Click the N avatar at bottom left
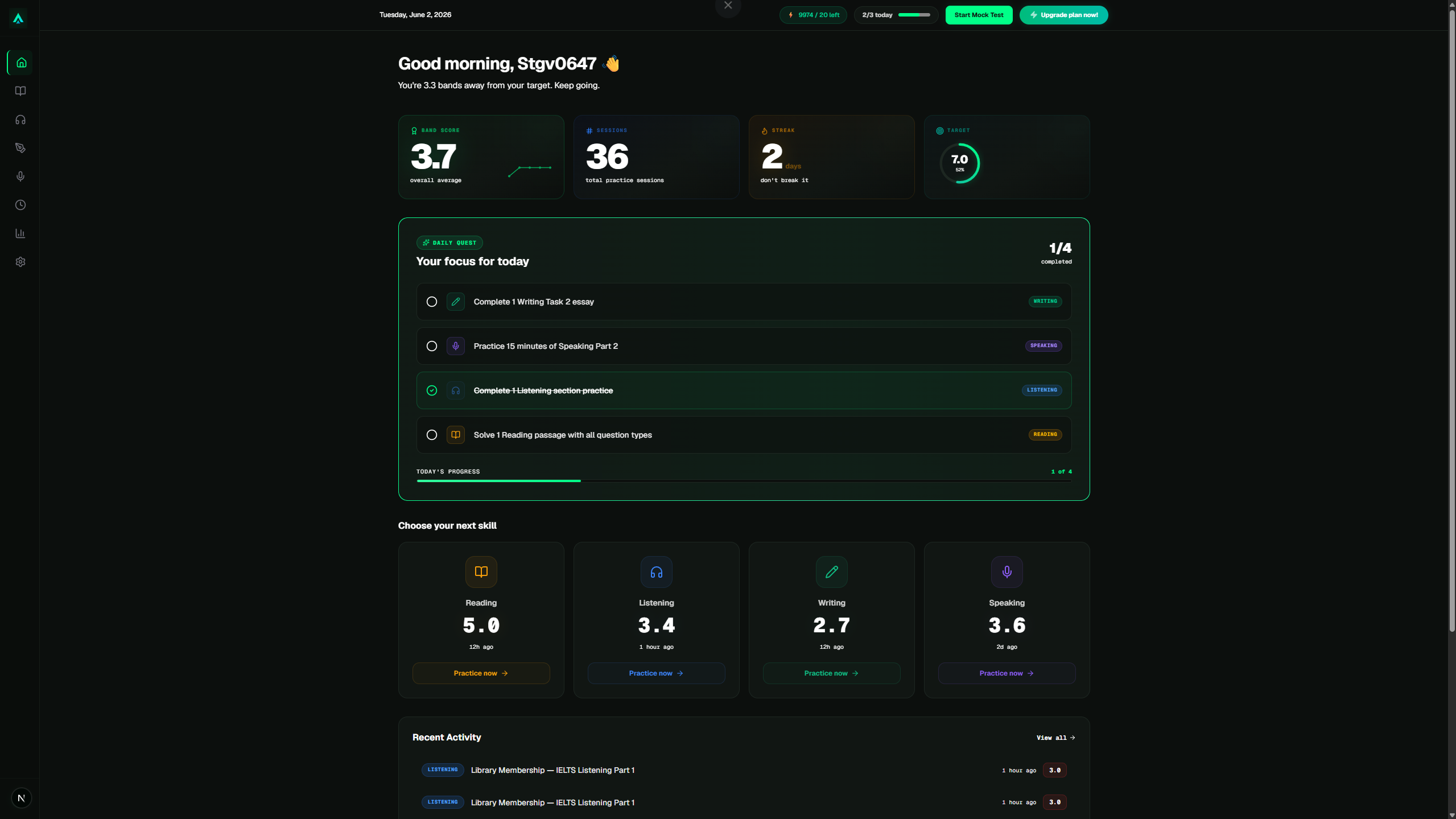Screen dimensions: 1456x819 coord(21,798)
